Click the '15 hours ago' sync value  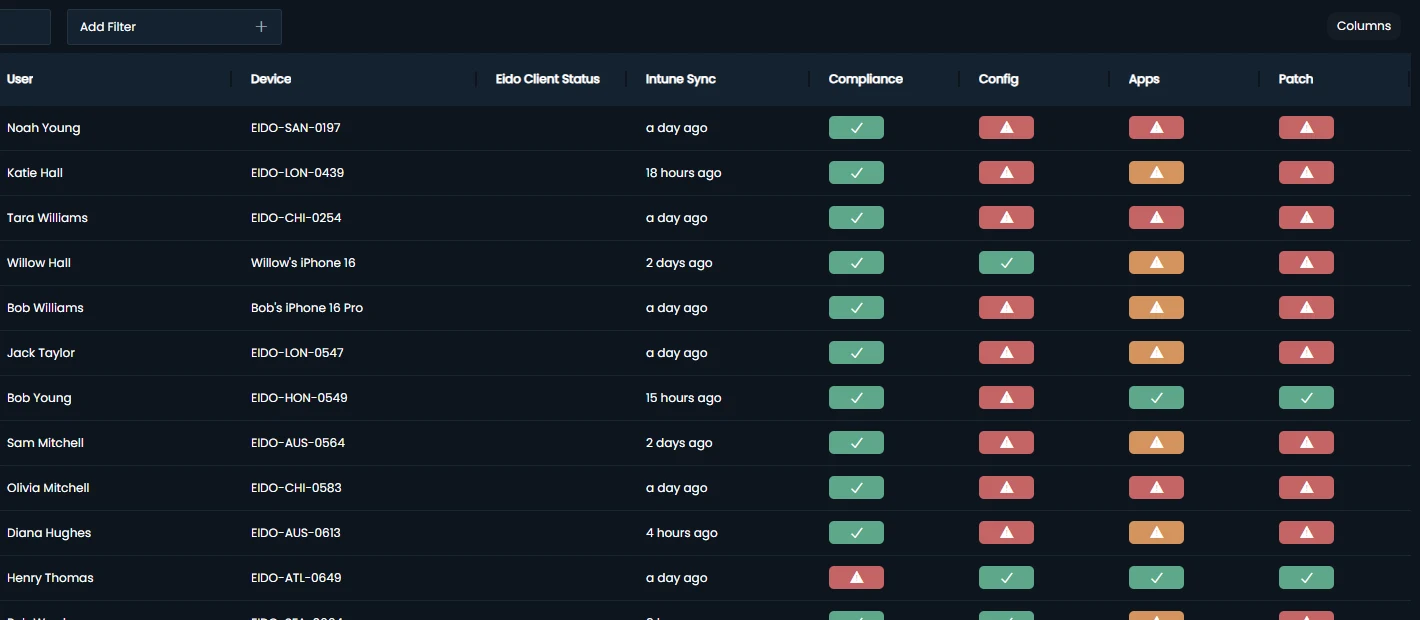(x=683, y=398)
